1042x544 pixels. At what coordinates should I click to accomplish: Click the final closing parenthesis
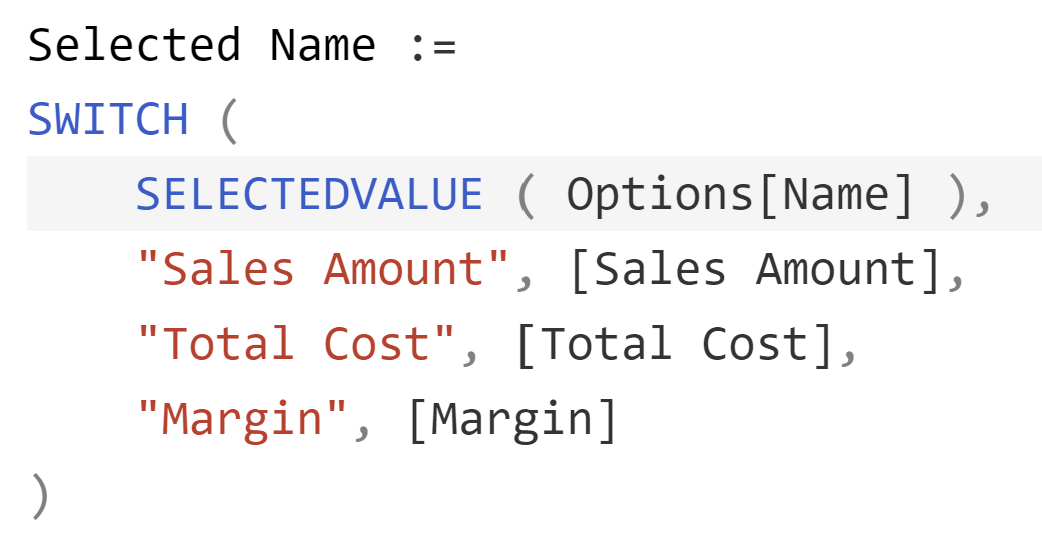[x=40, y=496]
